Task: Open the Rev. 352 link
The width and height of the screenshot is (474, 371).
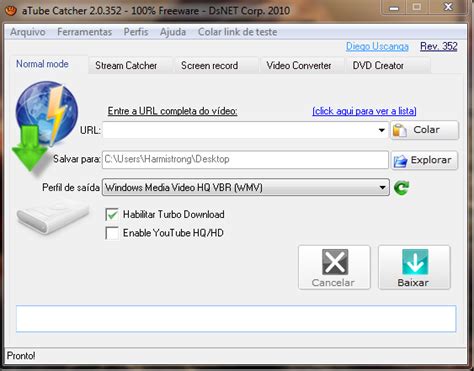Action: 439,46
